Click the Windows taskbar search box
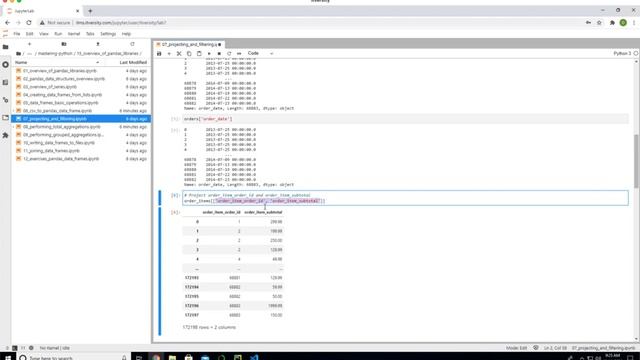 (73, 358)
